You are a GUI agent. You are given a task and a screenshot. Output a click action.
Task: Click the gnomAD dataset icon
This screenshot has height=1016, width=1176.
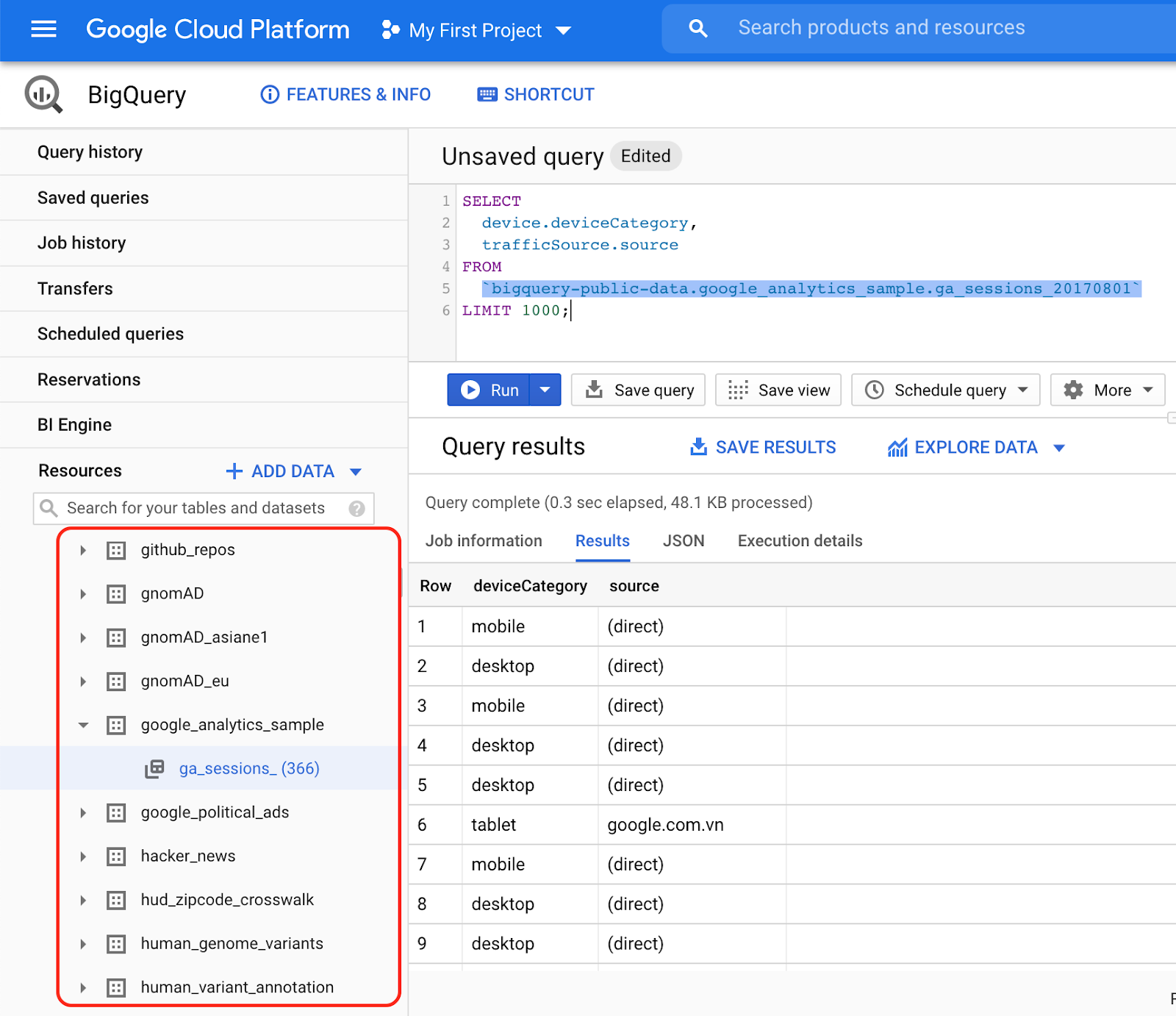(116, 593)
